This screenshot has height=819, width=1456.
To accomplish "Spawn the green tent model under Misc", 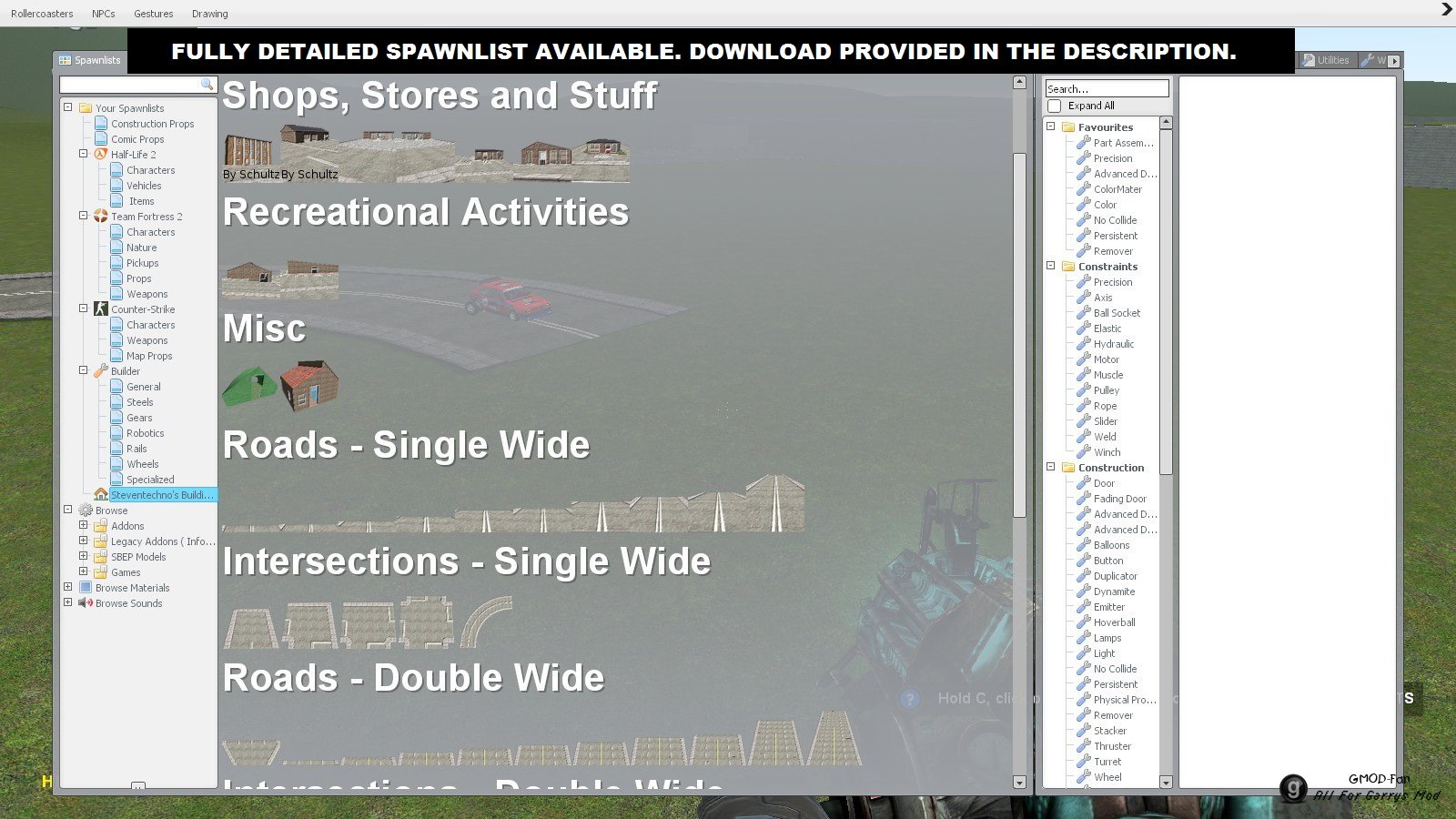I will (x=250, y=386).
